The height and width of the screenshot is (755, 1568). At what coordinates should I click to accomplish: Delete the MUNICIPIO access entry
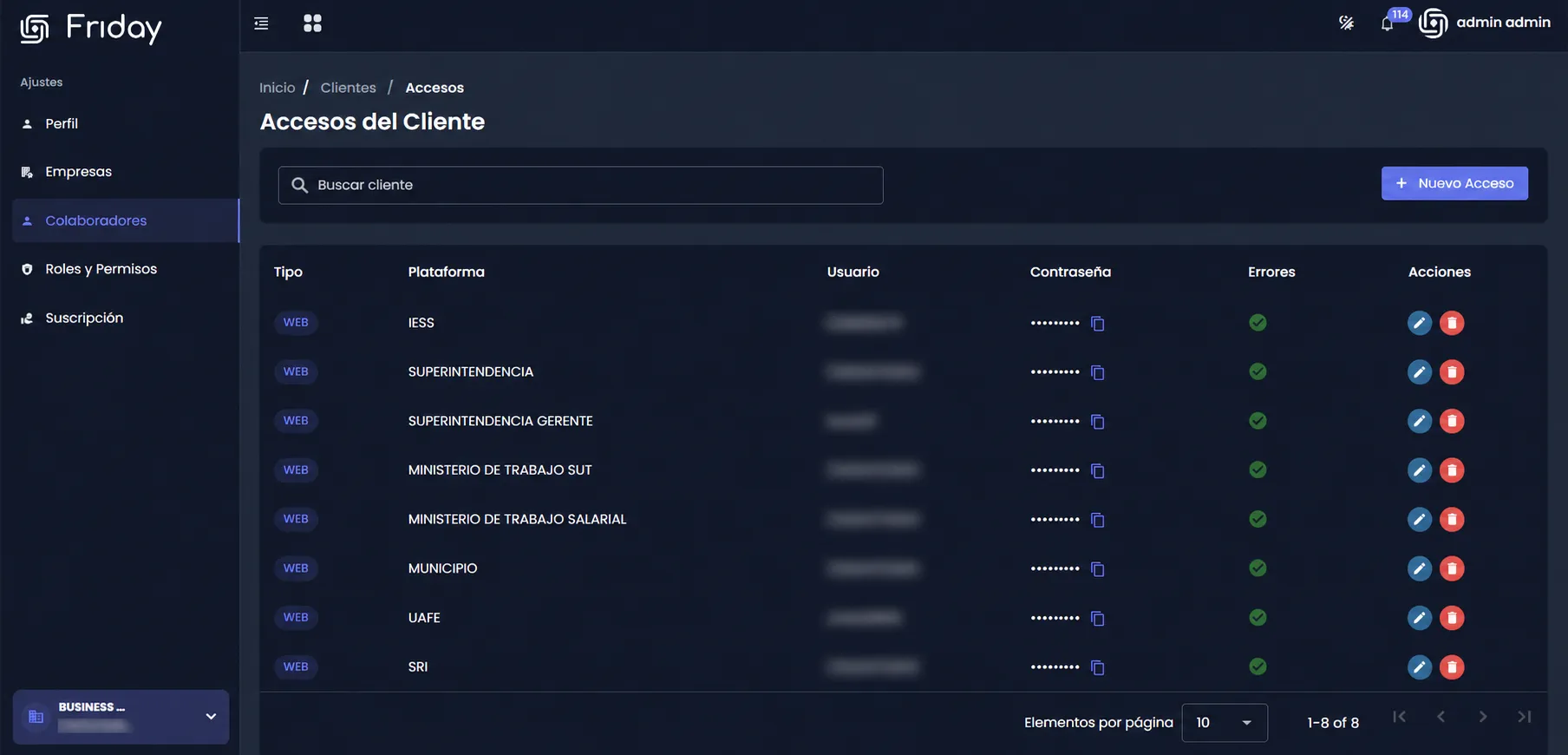[1452, 568]
